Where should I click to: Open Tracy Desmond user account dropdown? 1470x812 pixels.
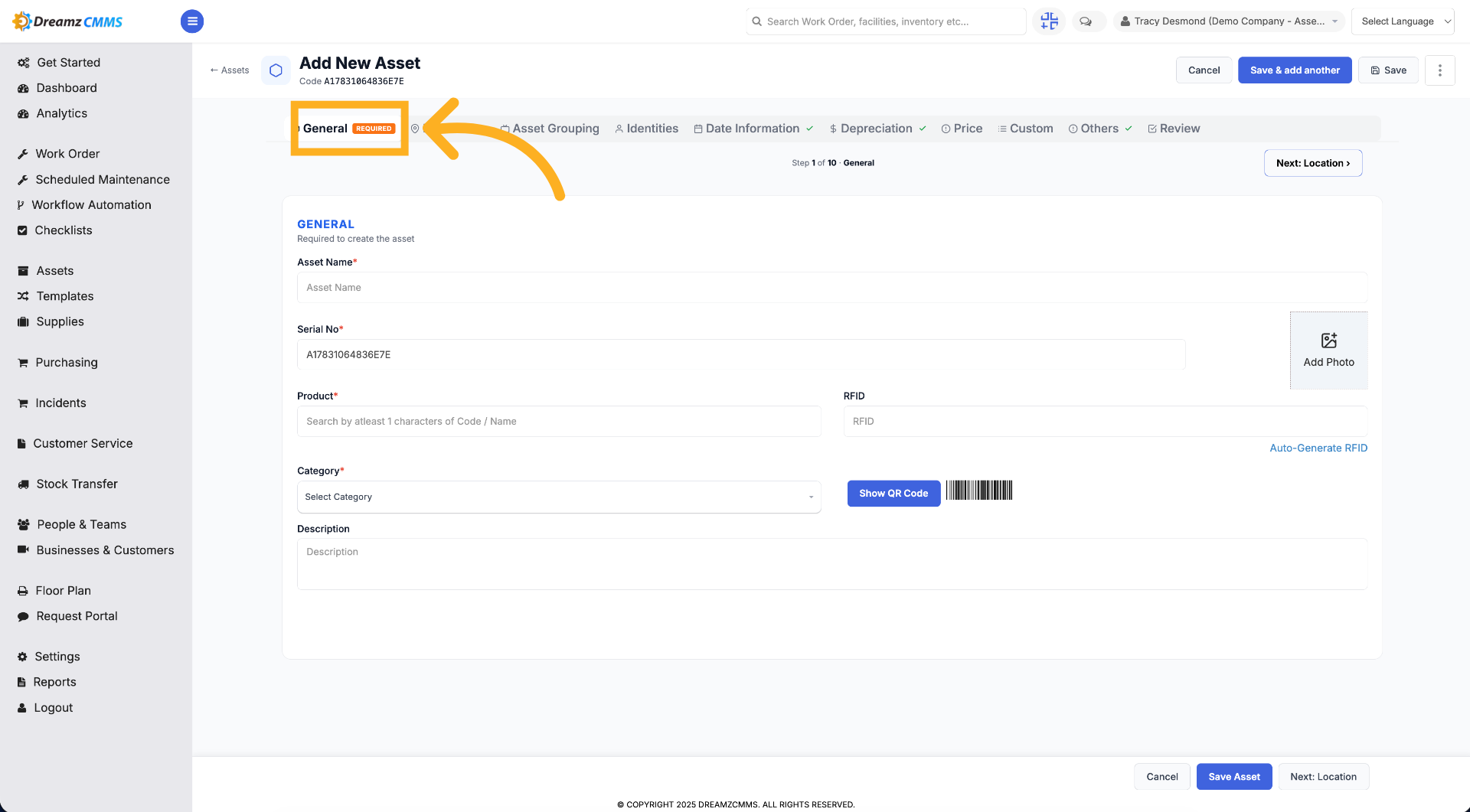tap(1229, 21)
